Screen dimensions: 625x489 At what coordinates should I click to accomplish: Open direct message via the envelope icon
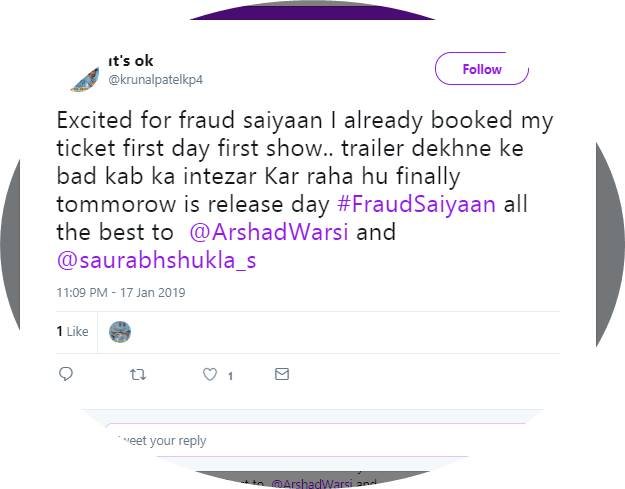coord(282,374)
